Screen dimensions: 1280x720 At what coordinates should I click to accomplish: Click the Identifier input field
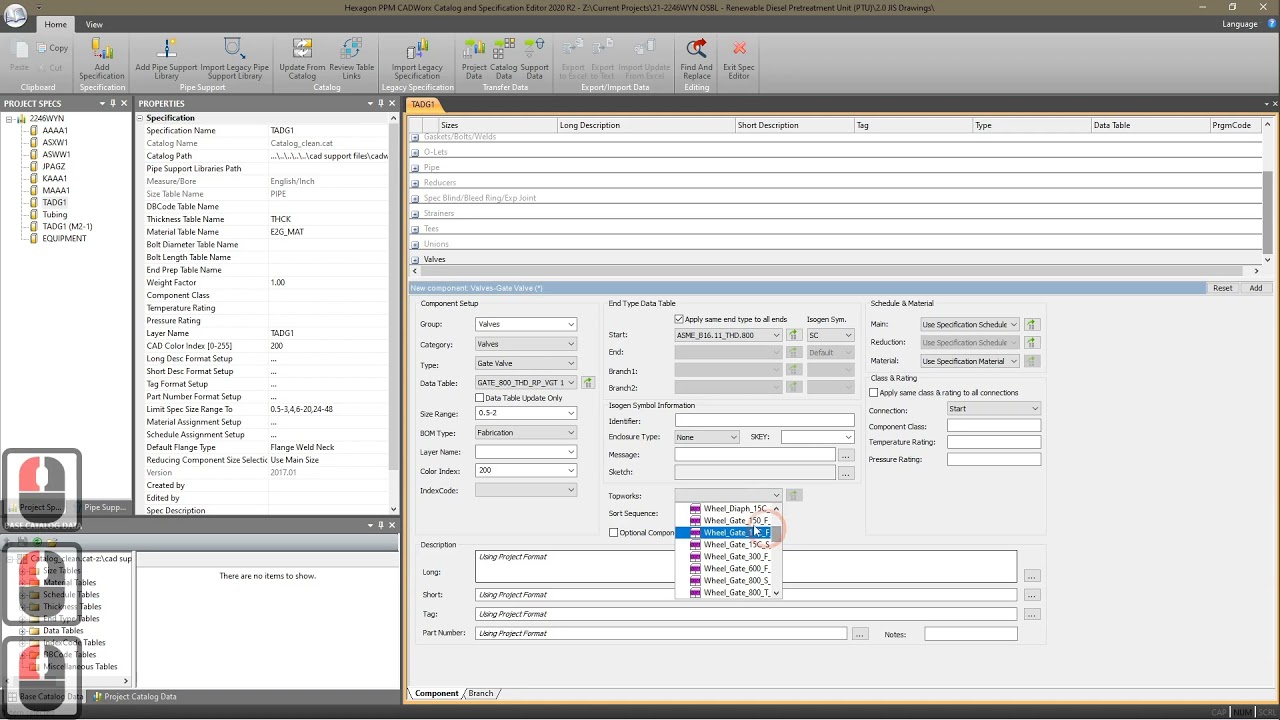pos(764,421)
